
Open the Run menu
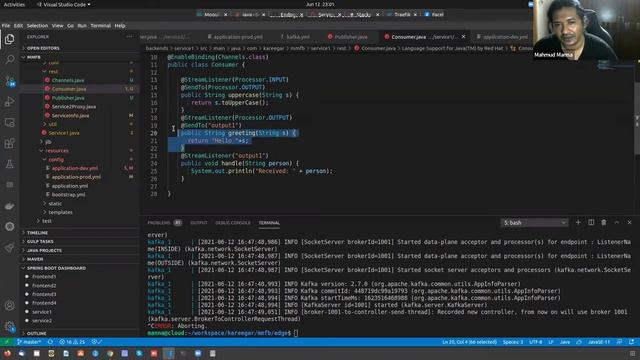pyautogui.click(x=82, y=26)
